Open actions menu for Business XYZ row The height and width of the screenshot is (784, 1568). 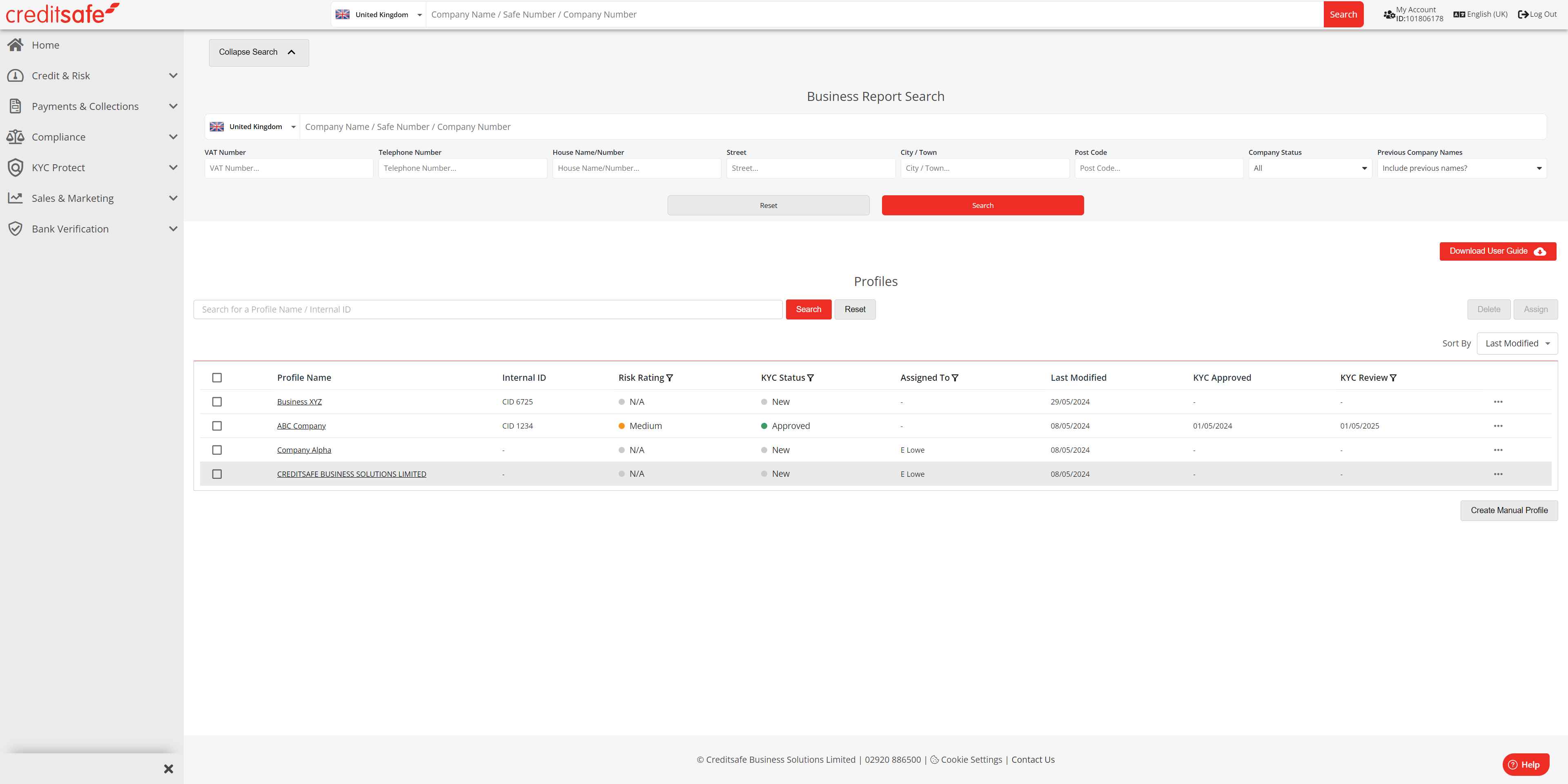pyautogui.click(x=1498, y=402)
